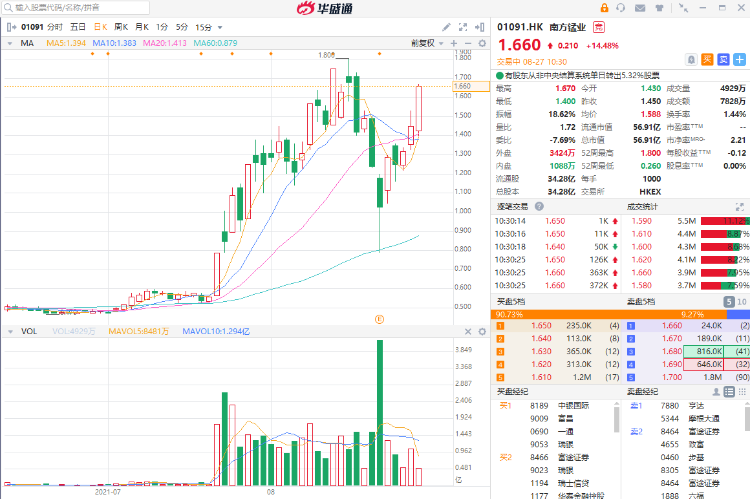Viewport: 750px width, 499px height.
Task: Expand the 成交统计 panel icon
Action: point(739,207)
